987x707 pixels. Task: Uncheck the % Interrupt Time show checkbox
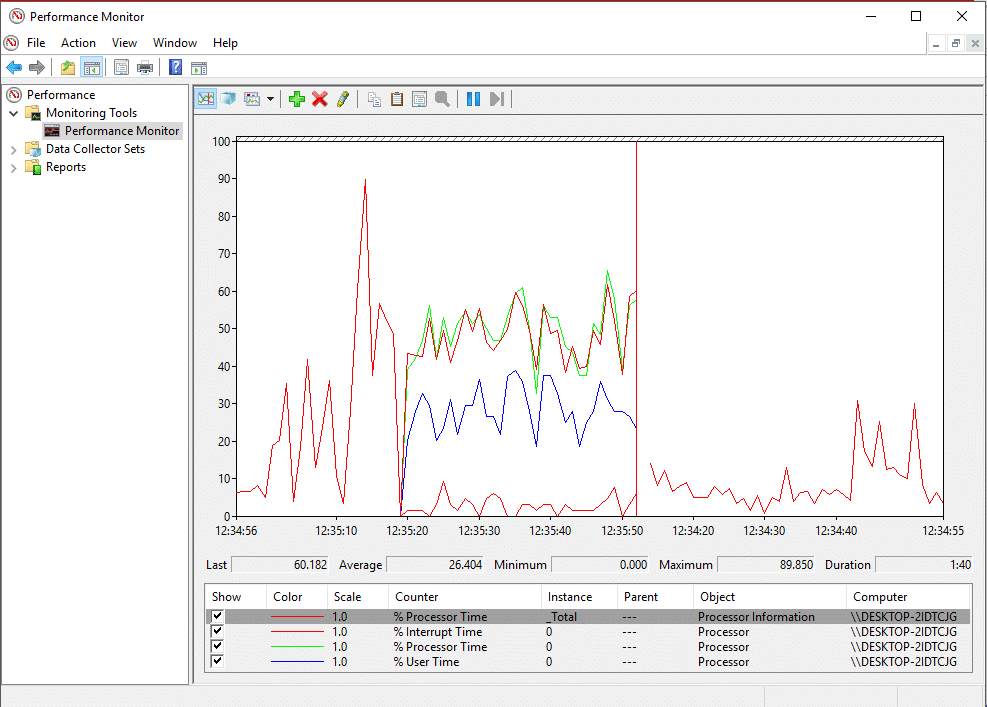point(217,632)
